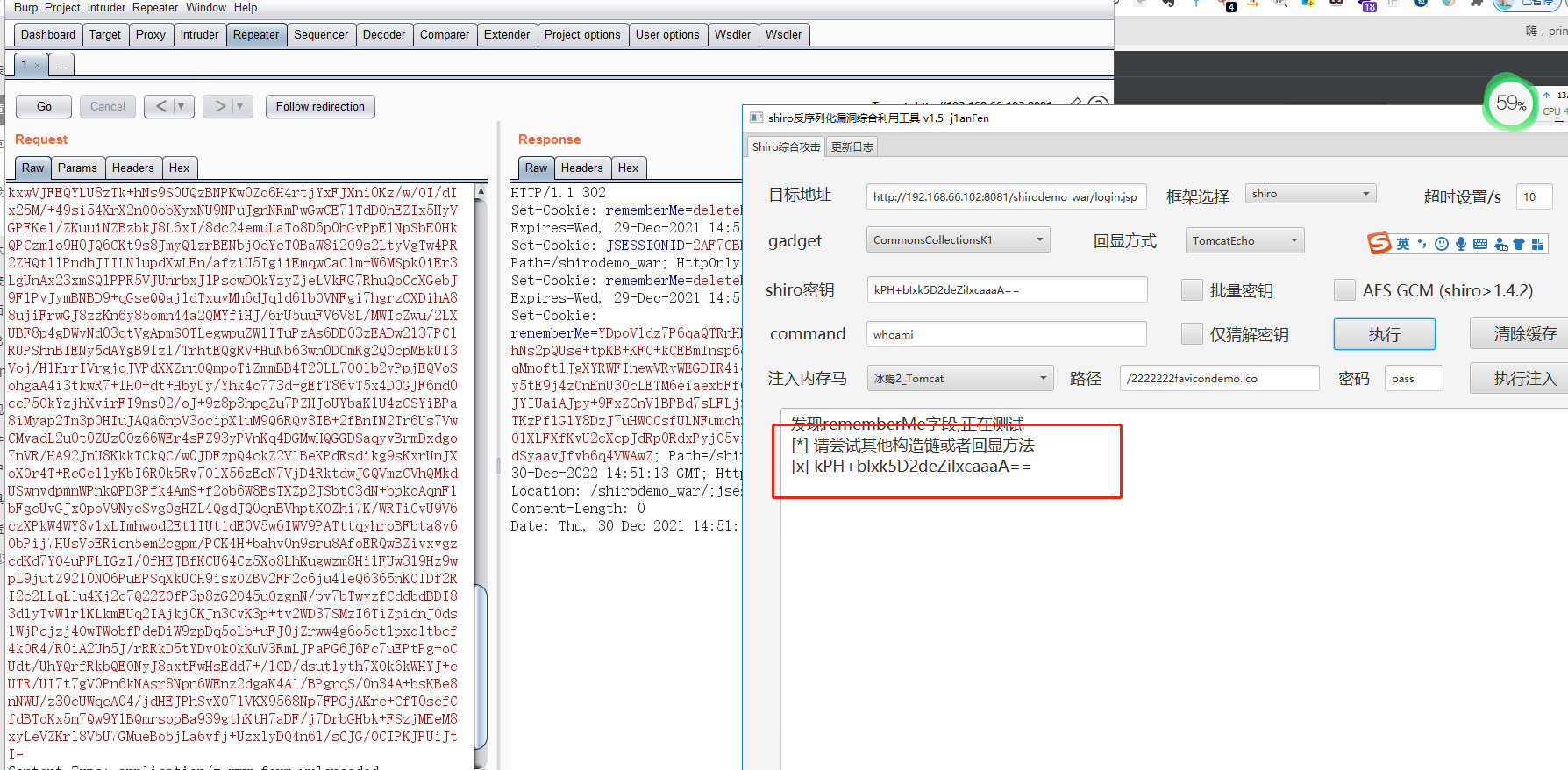Screen dimensions: 1568x770
Task: Add new Repeater tab with '...'
Action: tap(61, 65)
